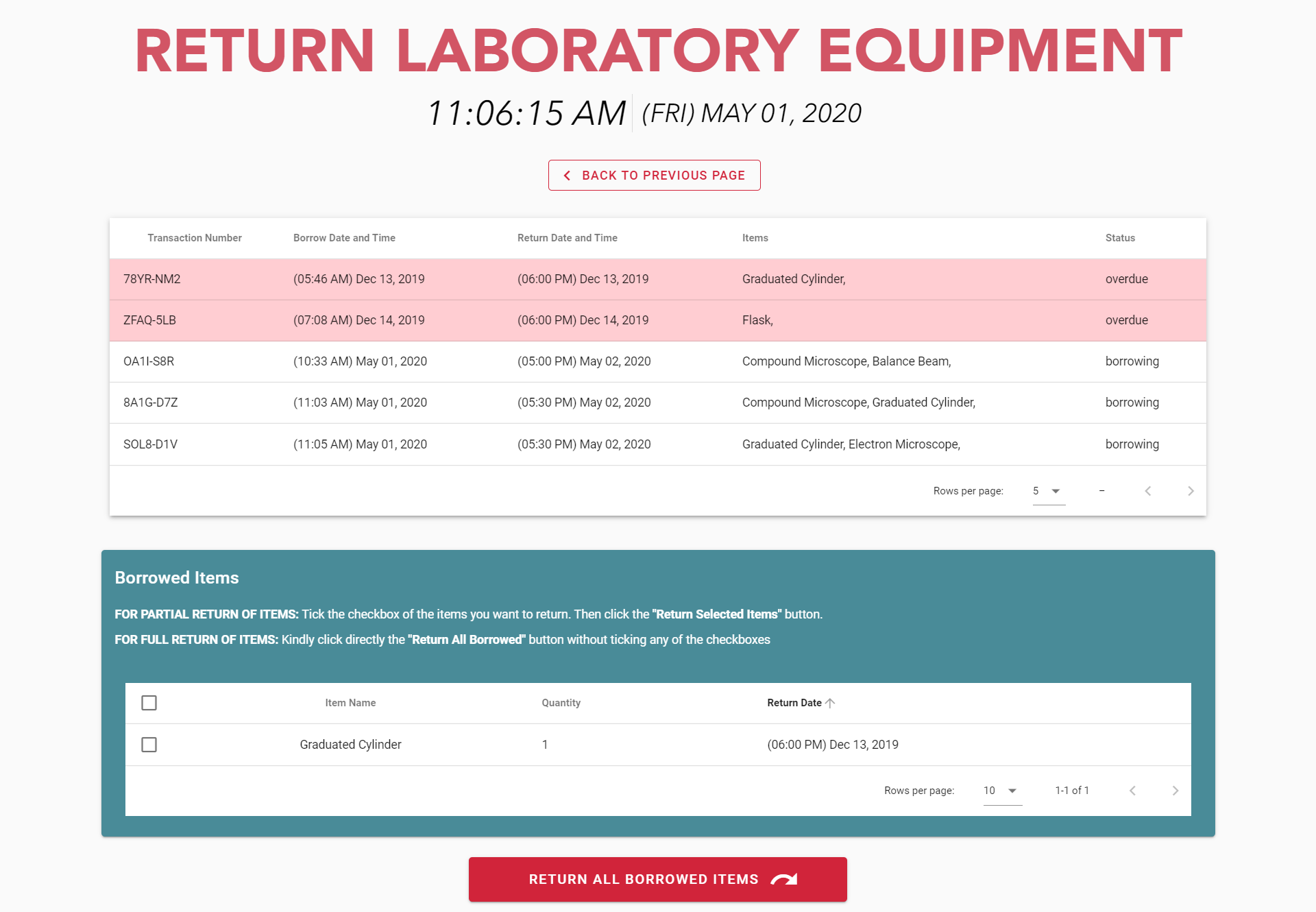The height and width of the screenshot is (912, 1316).
Task: Sort by Item Name column header
Action: [350, 703]
